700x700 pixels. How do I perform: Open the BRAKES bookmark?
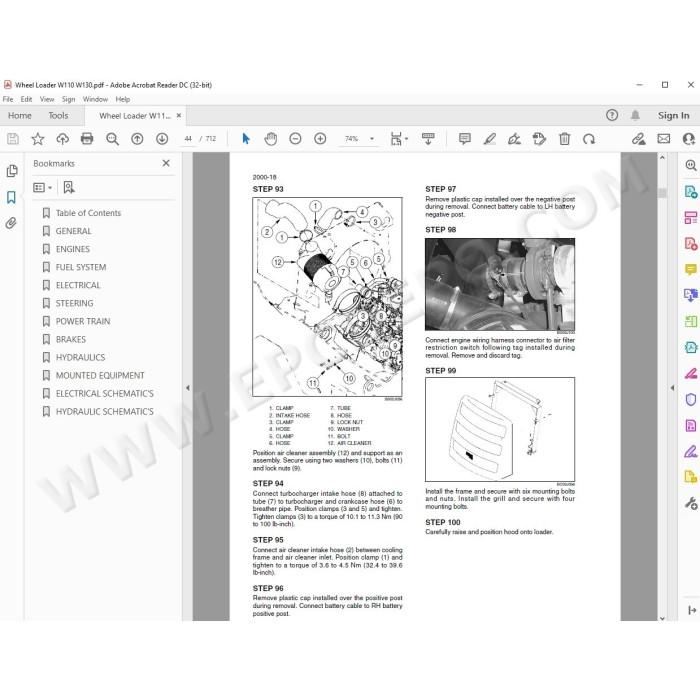tap(71, 340)
